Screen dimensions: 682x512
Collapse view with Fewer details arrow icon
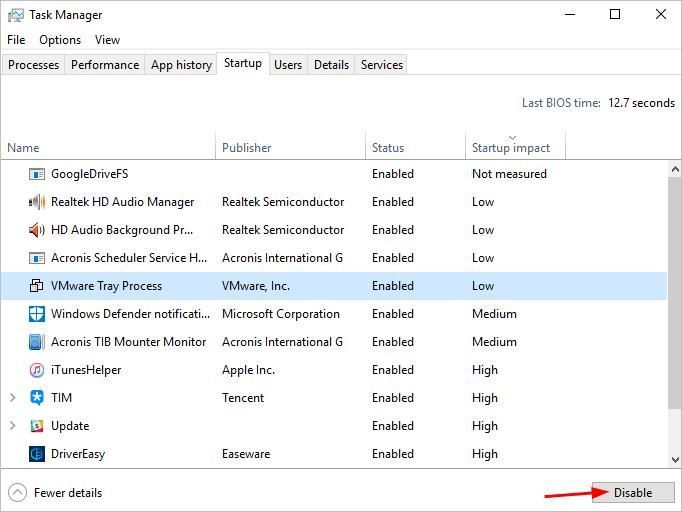(17, 493)
